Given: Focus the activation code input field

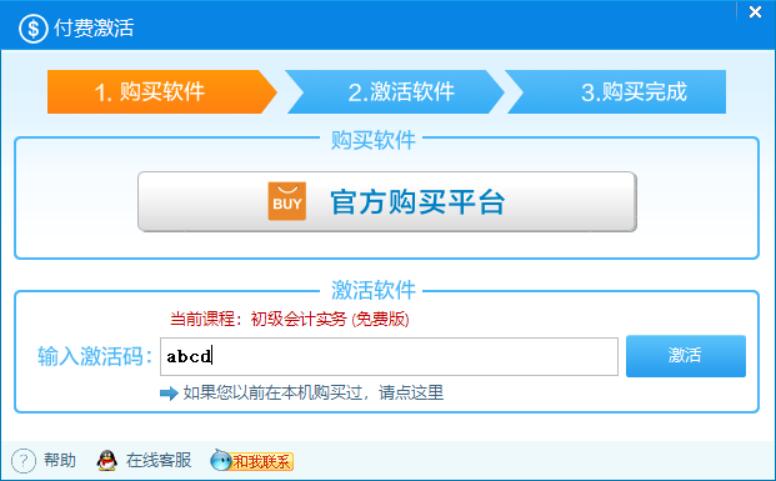Looking at the screenshot, I should coord(389,356).
